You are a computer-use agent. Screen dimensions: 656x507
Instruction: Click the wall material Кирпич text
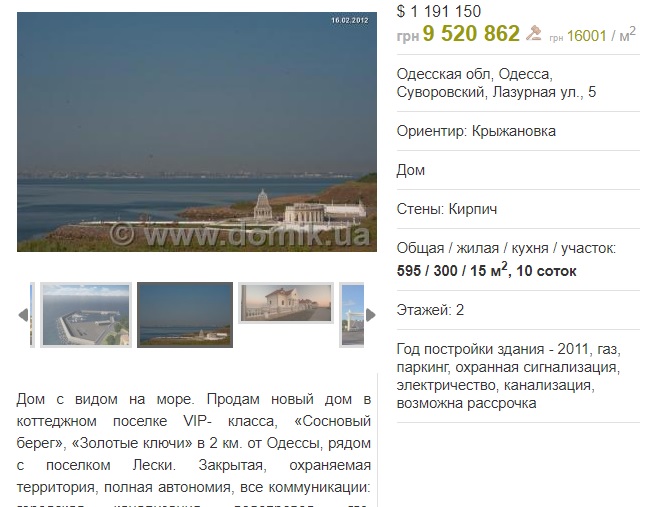[x=473, y=209]
